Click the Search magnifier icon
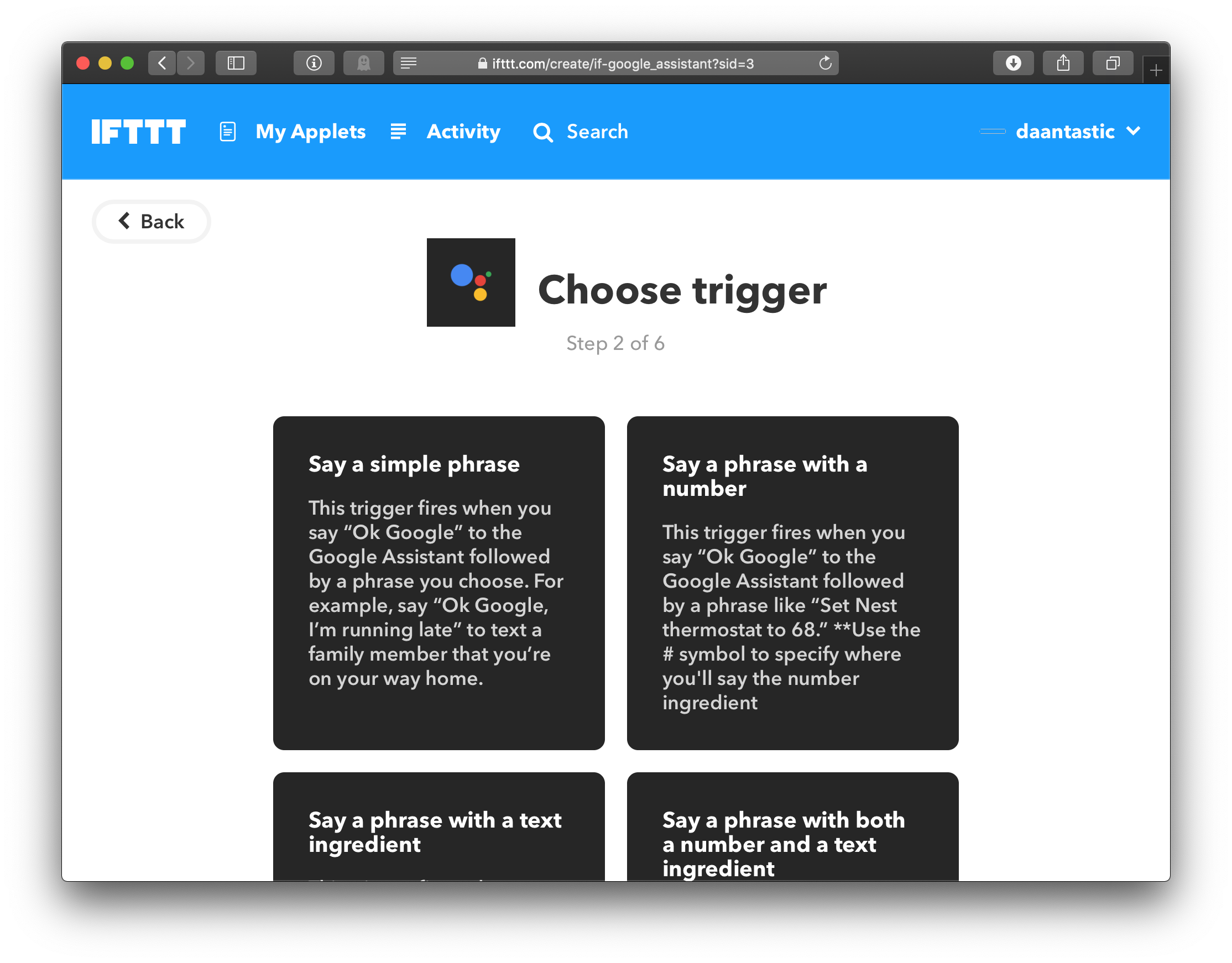The width and height of the screenshot is (1232, 963). tap(544, 131)
